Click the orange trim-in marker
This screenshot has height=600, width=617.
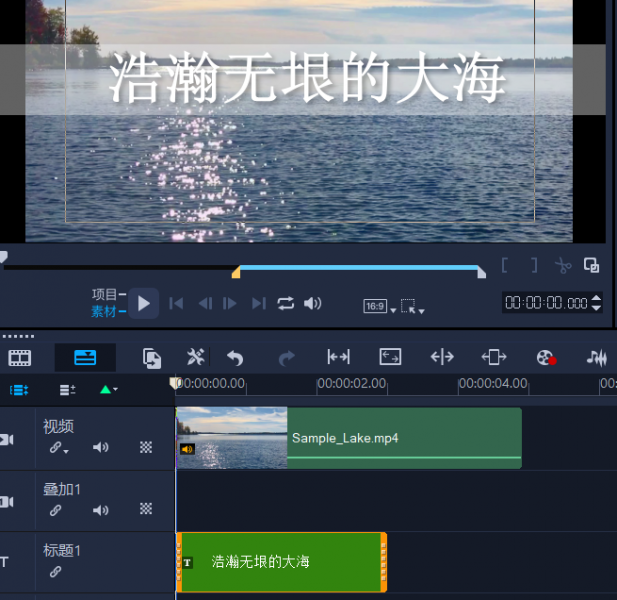coord(236,272)
